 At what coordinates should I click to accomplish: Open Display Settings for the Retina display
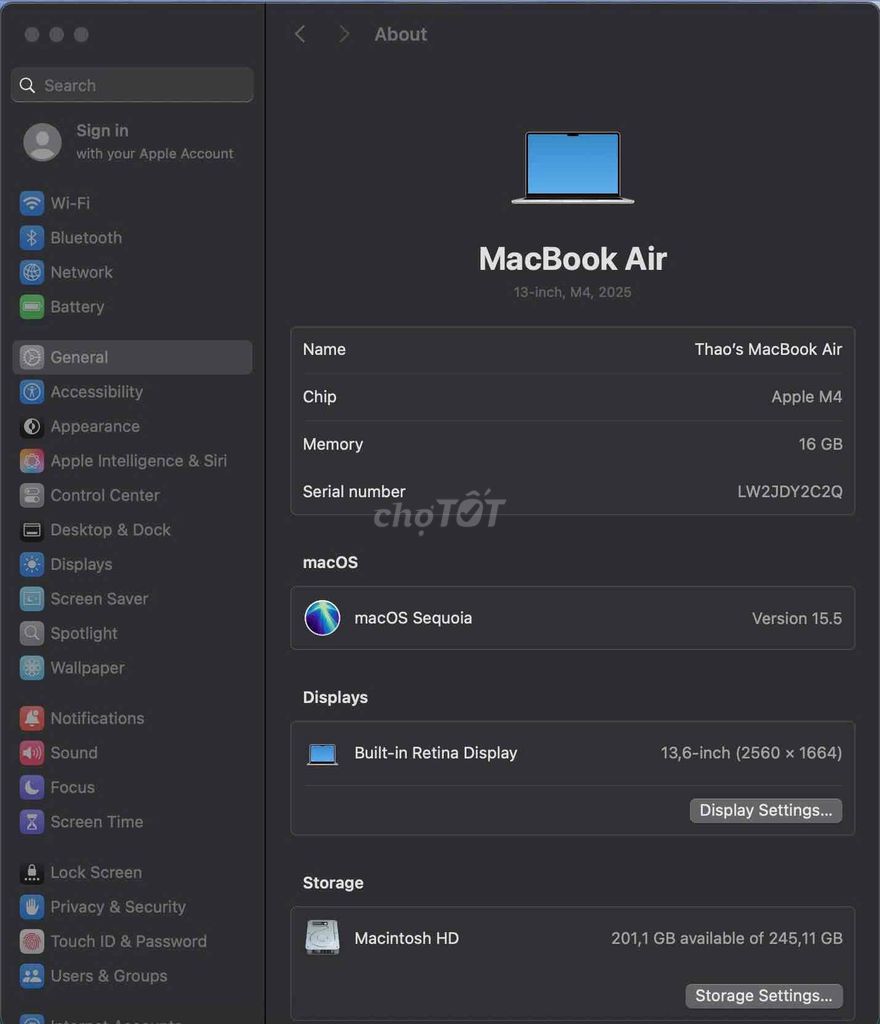coord(766,810)
